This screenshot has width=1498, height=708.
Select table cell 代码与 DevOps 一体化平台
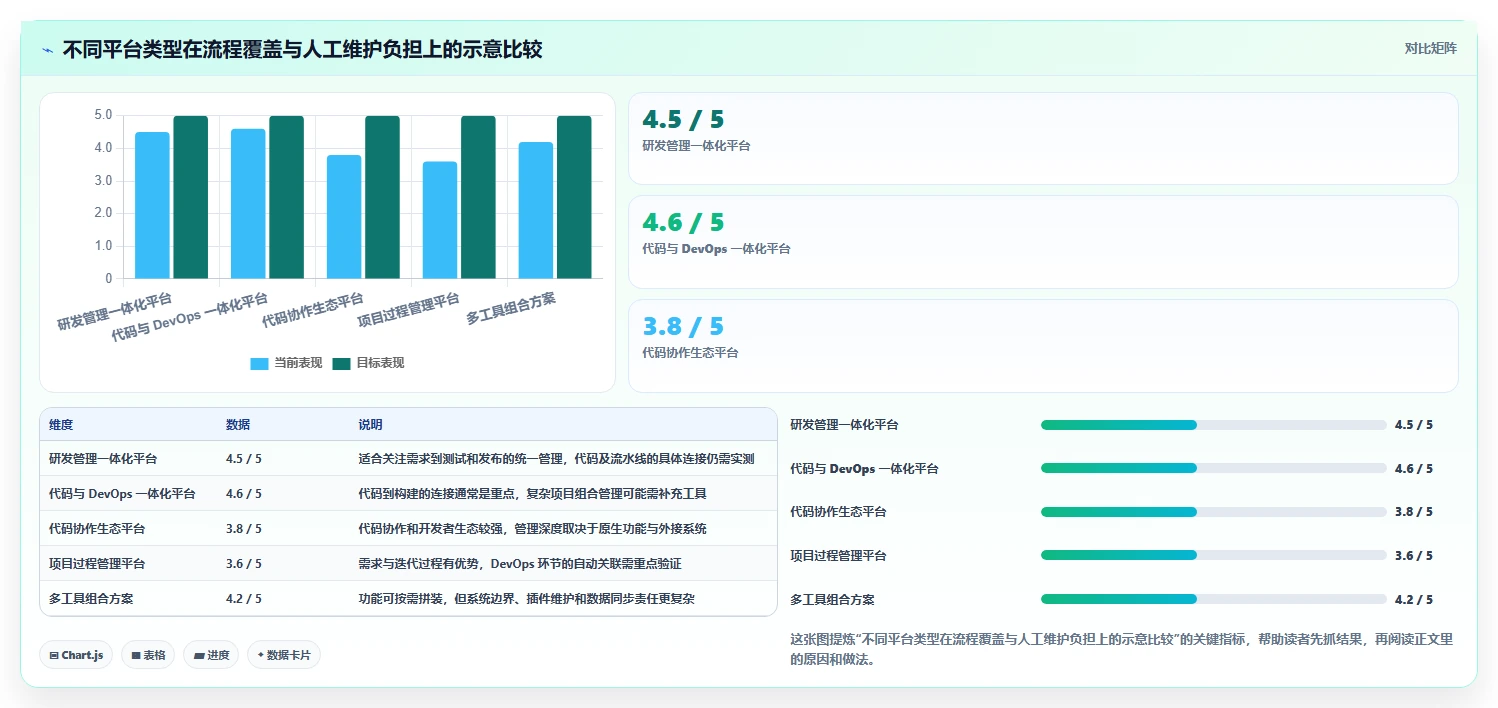(x=122, y=494)
